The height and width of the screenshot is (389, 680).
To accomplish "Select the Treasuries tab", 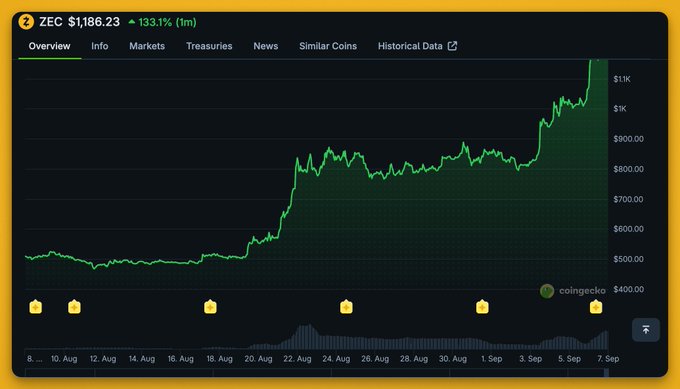I will (209, 46).
